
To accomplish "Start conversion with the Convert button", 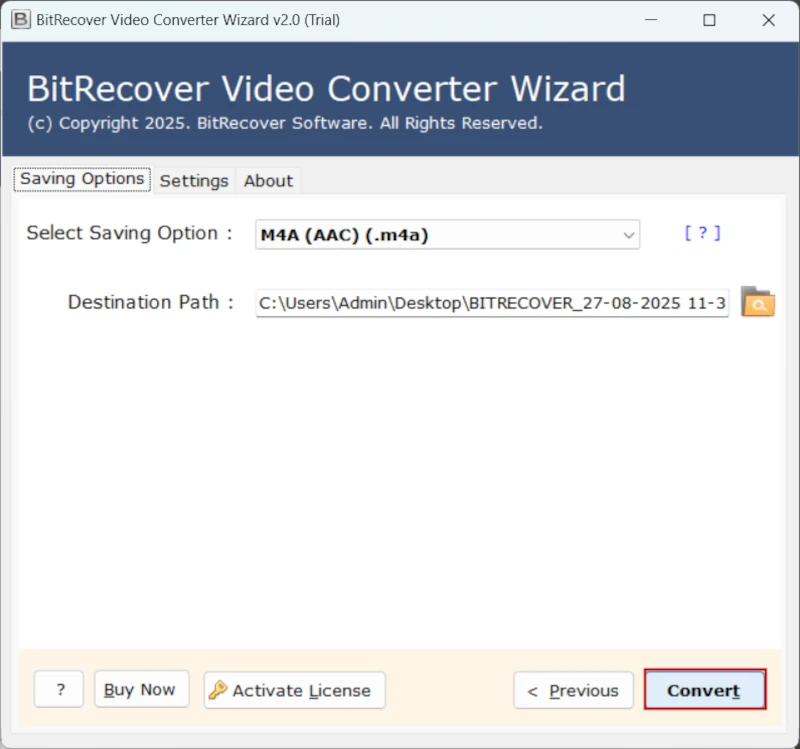I will pos(705,689).
